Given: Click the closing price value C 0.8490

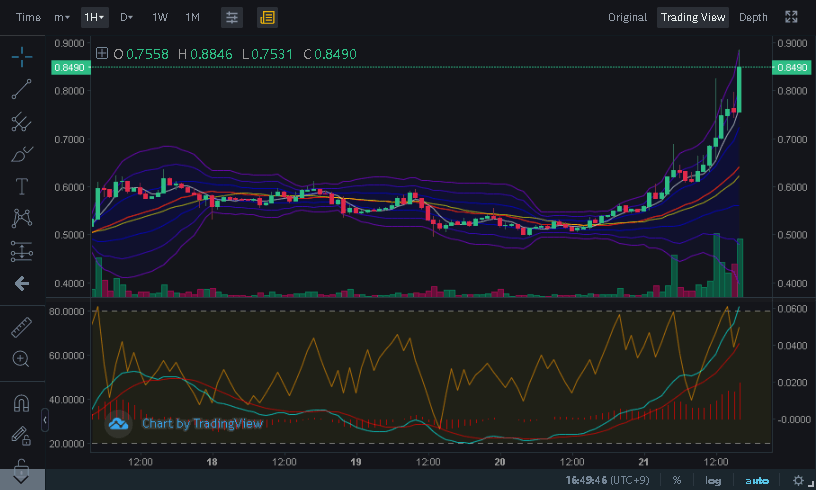Looking at the screenshot, I should pos(330,54).
